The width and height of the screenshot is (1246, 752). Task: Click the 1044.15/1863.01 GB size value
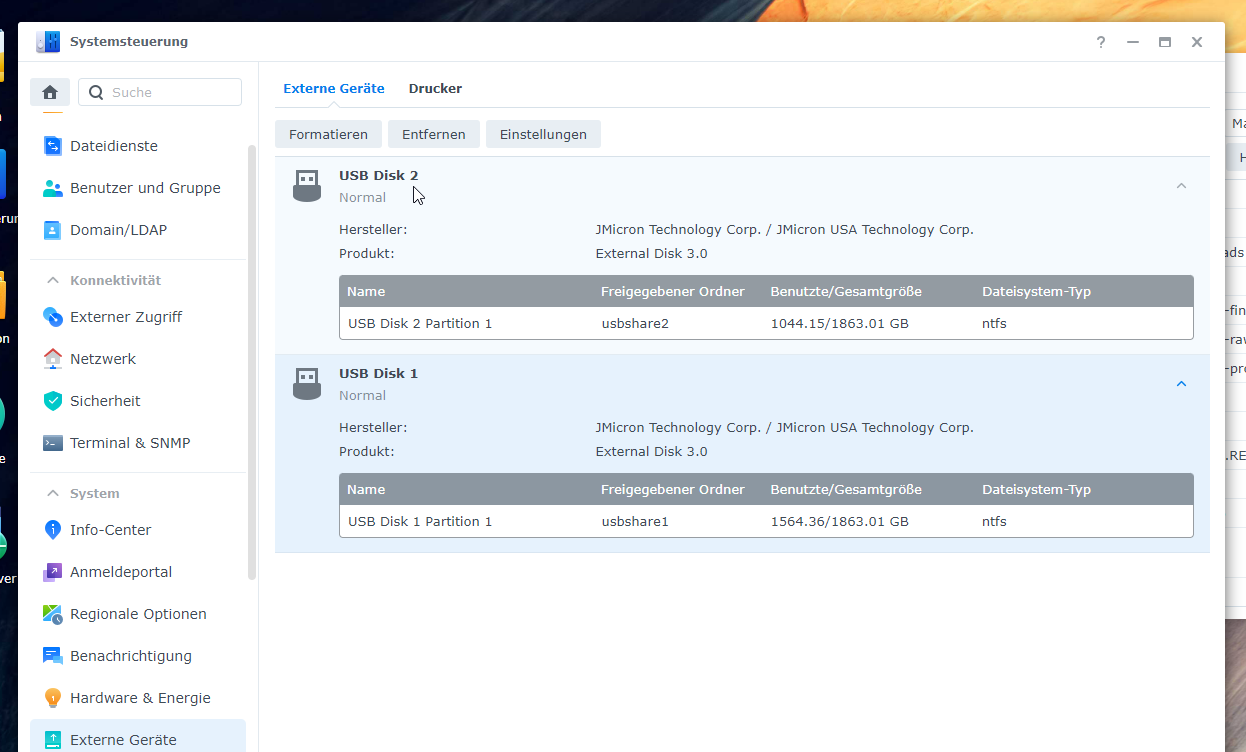840,323
